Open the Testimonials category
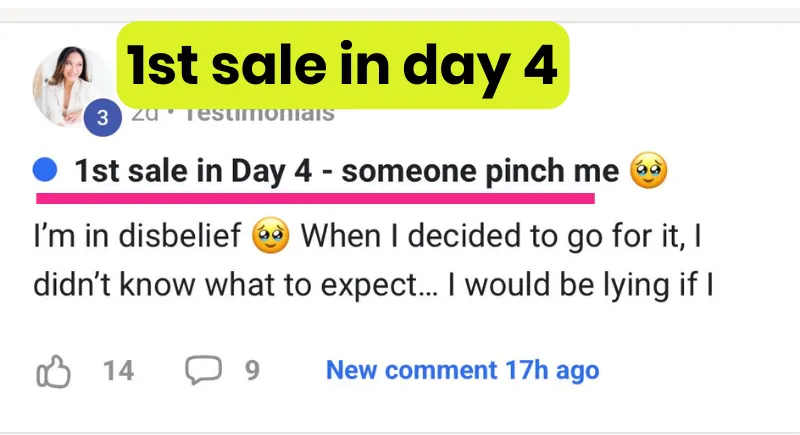This screenshot has width=800, height=435. click(x=258, y=113)
